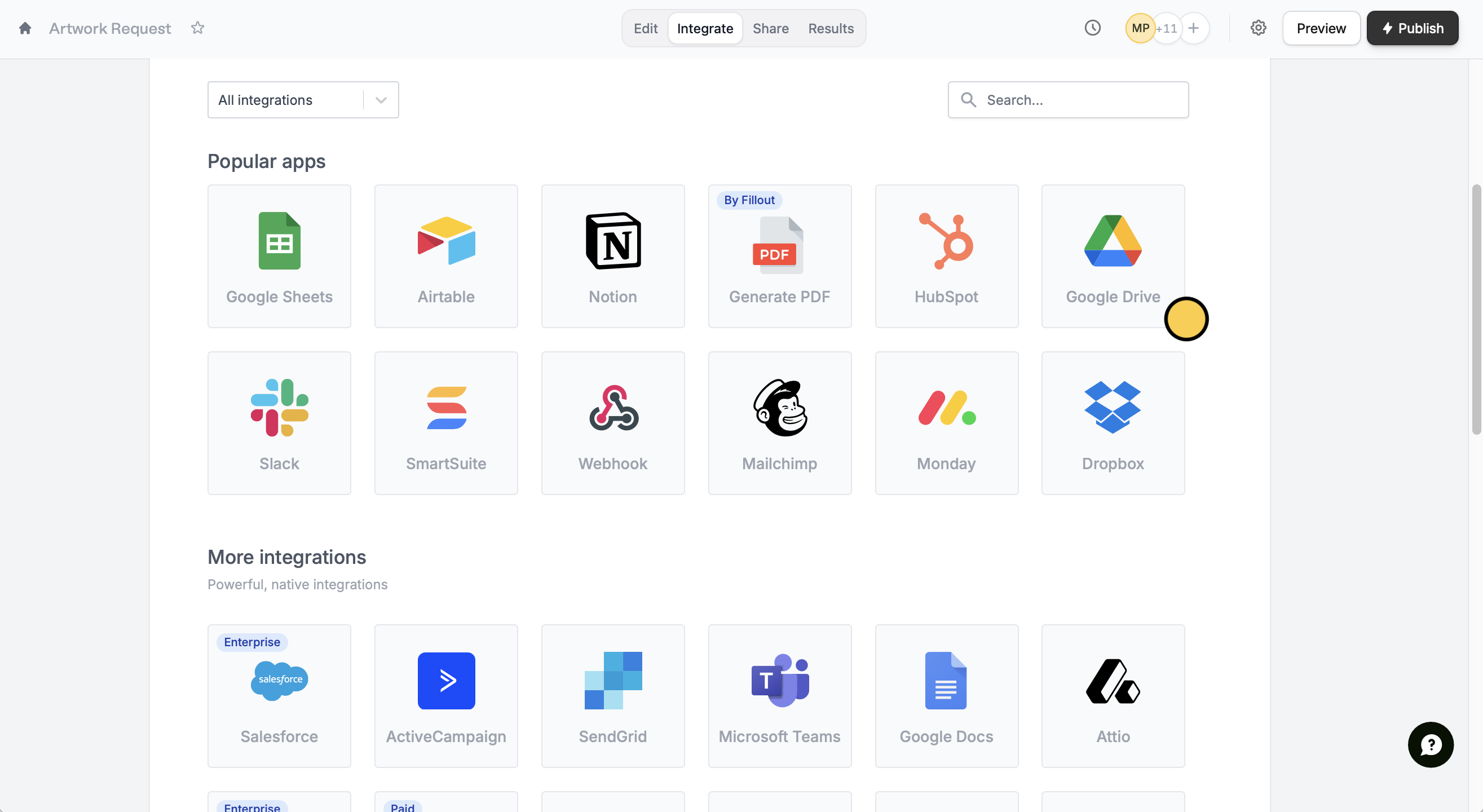This screenshot has height=812, width=1483.
Task: Select the Airtable integration card
Action: (x=445, y=255)
